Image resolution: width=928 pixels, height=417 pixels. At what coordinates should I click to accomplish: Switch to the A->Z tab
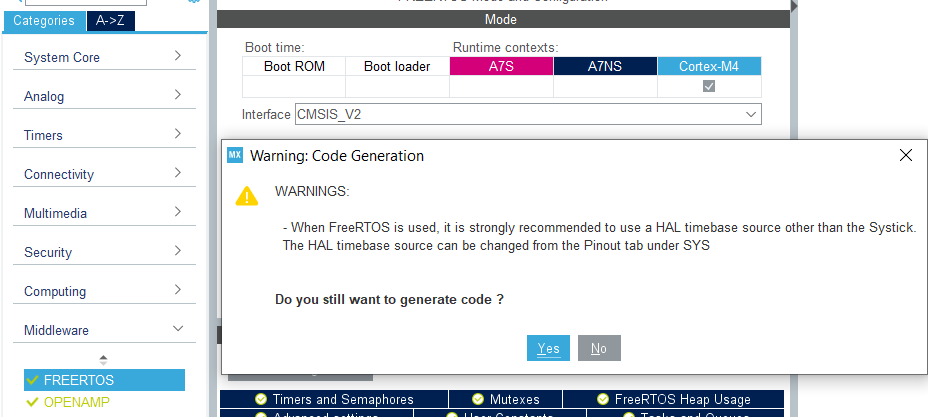point(111,21)
